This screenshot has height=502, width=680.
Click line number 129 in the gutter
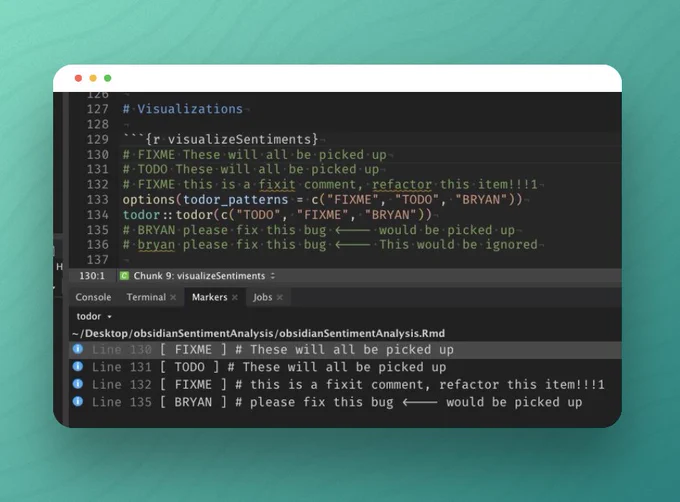[x=98, y=139]
